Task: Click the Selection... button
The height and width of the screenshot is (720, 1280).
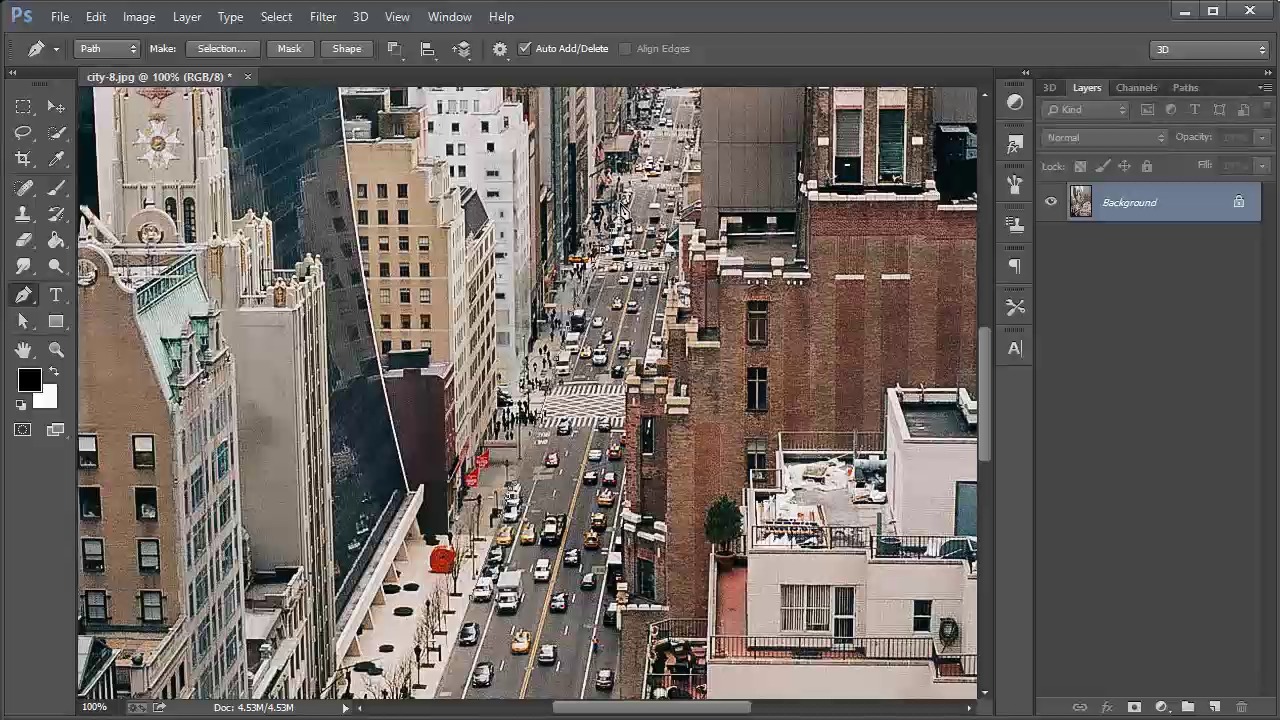Action: [x=221, y=49]
